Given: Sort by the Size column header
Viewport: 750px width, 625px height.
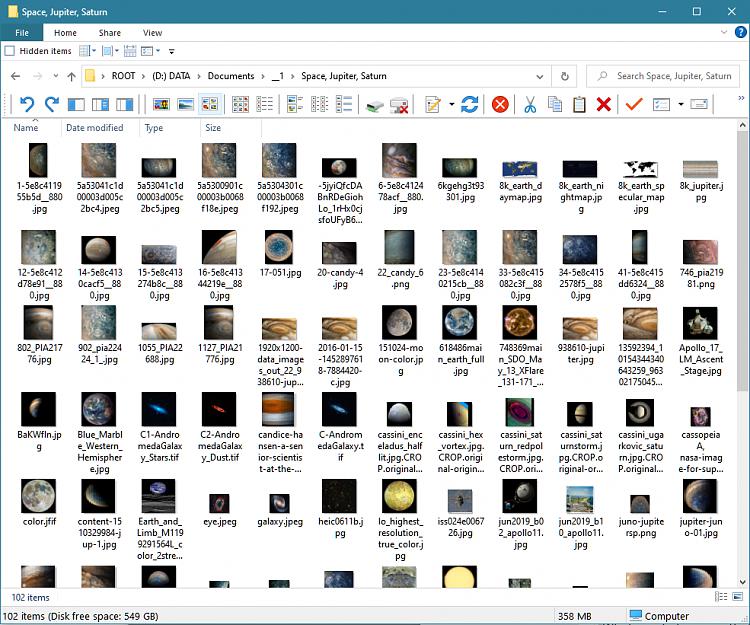Looking at the screenshot, I should pos(213,128).
